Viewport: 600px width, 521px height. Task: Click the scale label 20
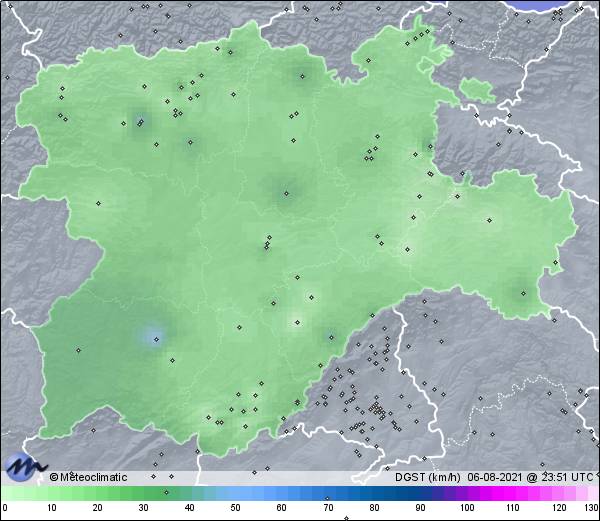tap(98, 508)
